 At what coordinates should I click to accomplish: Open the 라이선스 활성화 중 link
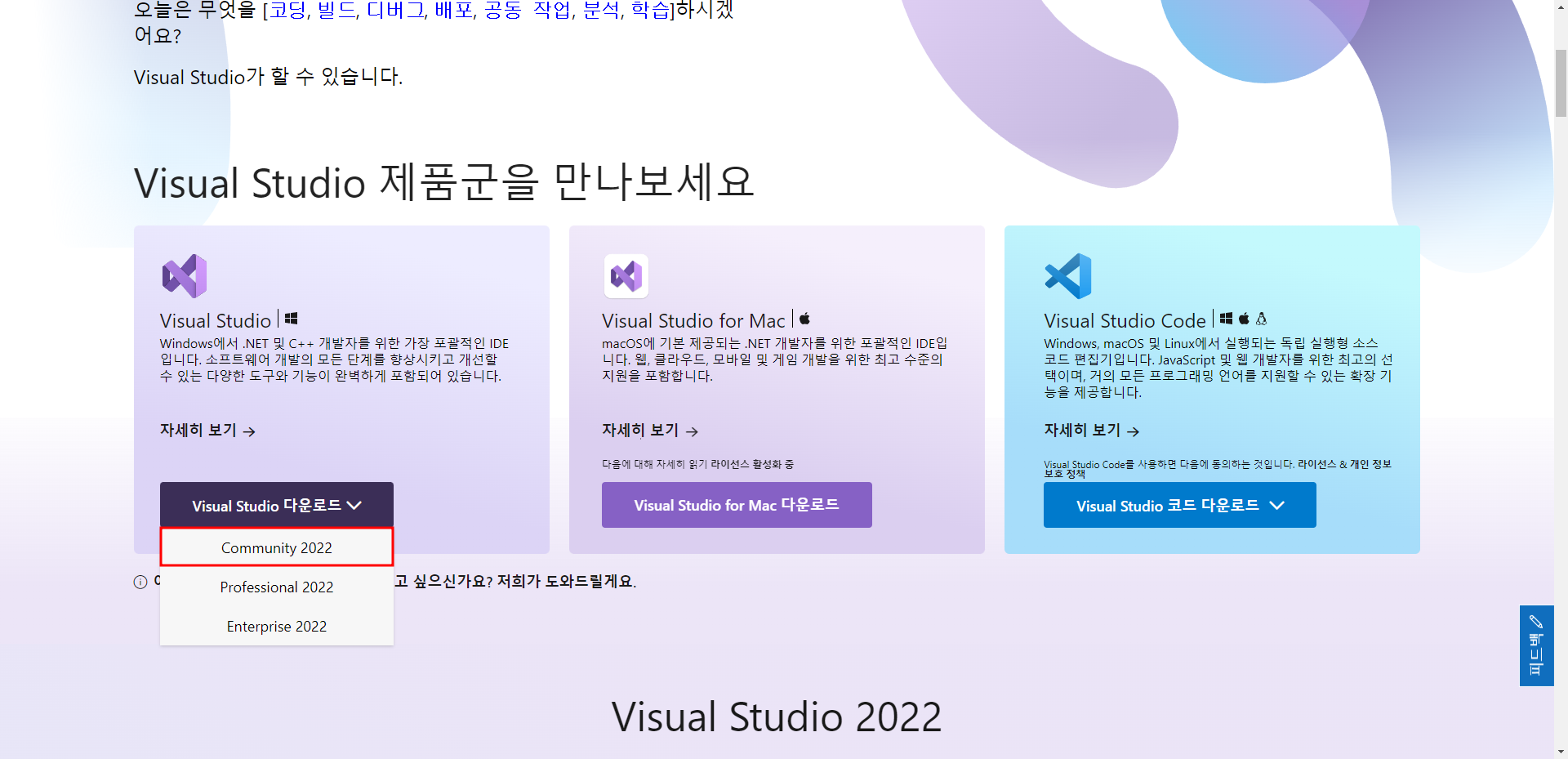pos(752,464)
